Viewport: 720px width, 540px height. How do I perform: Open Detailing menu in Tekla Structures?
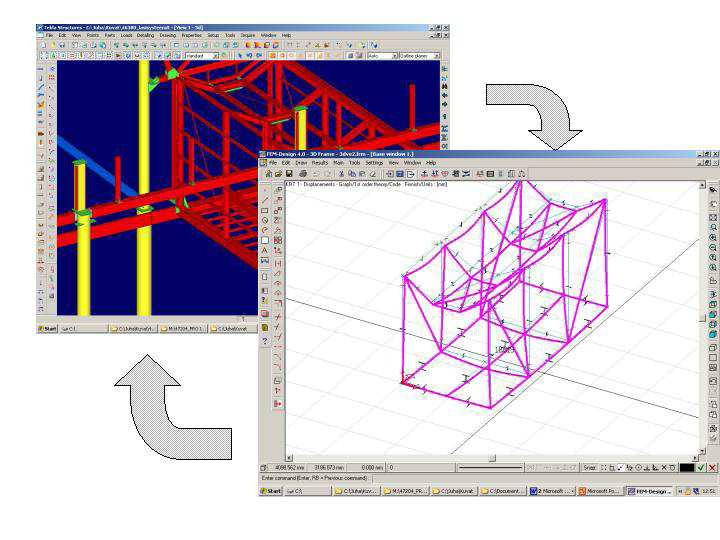(146, 35)
